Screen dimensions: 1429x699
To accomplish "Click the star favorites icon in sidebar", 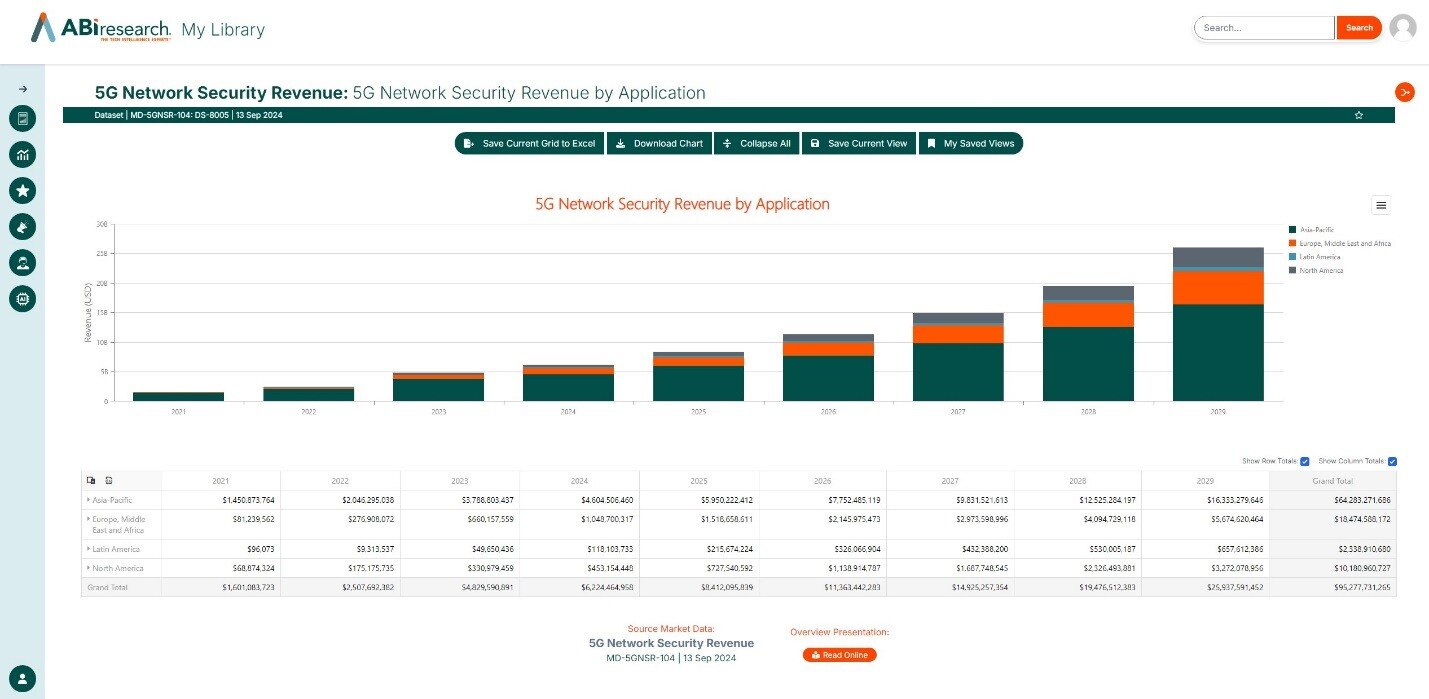I will [22, 190].
